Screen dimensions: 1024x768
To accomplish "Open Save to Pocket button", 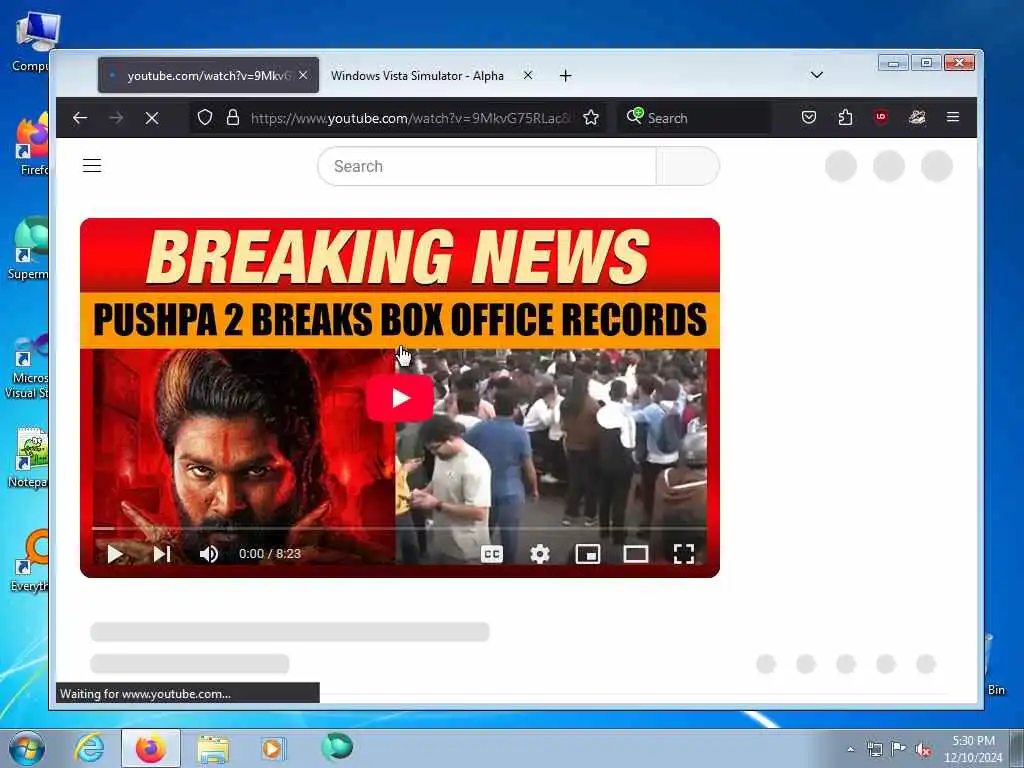I will 808,118.
